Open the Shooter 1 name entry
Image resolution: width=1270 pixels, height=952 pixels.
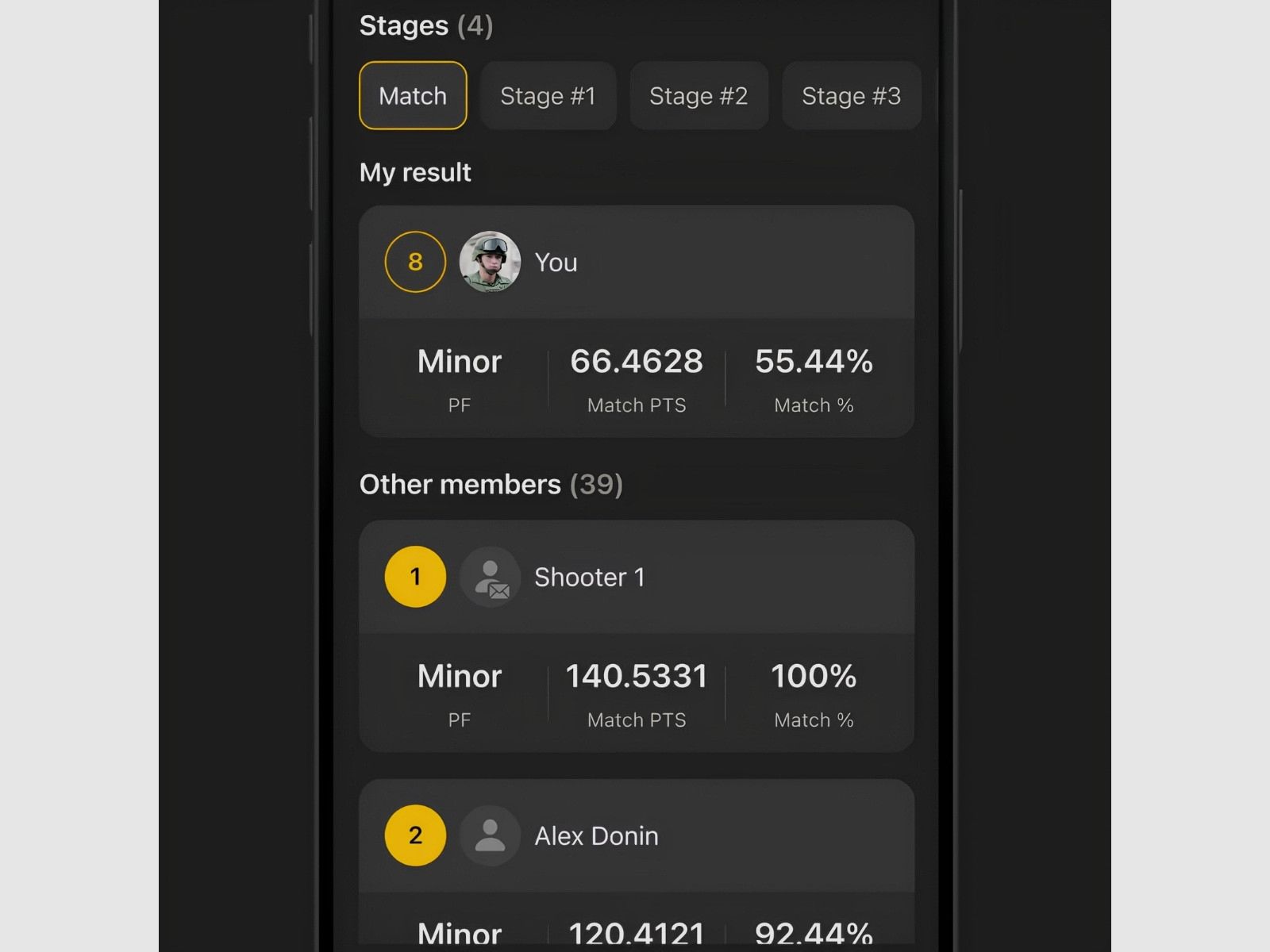click(589, 577)
